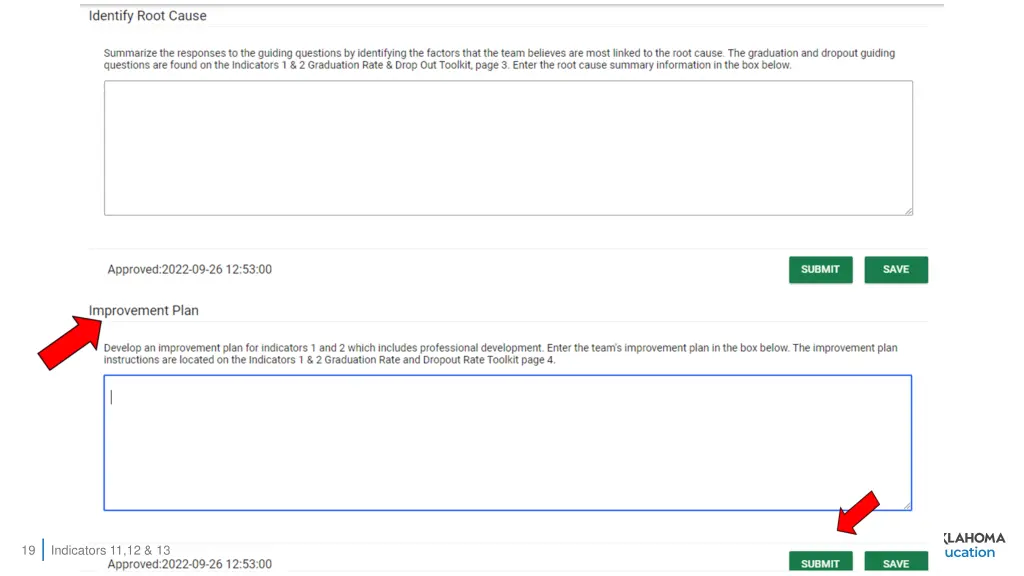Click the red arrow pointing at Improvement Plan
This screenshot has height=576, width=1024.
[70, 342]
